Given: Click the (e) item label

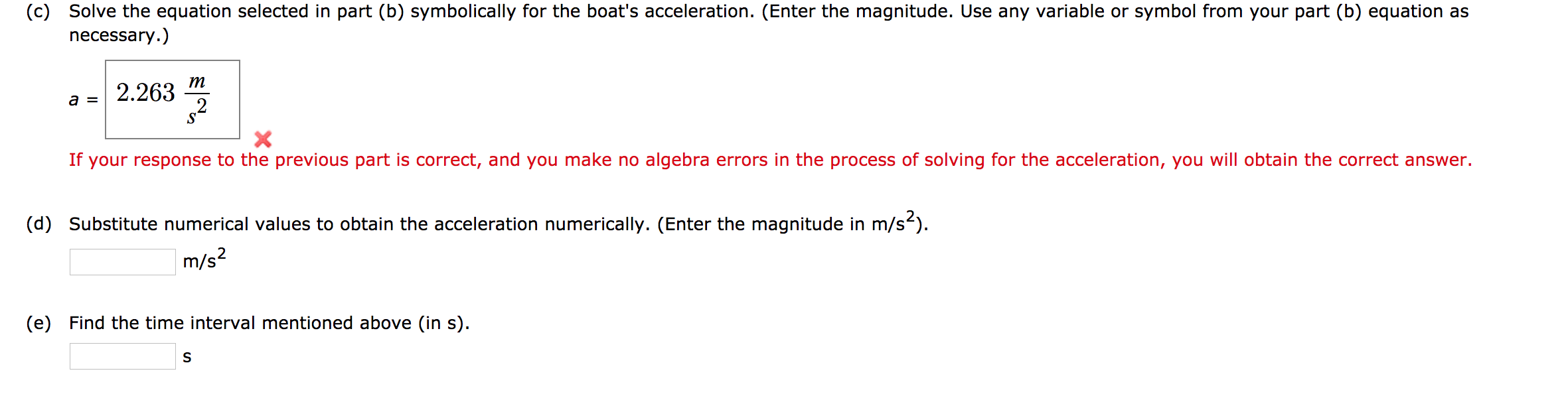Looking at the screenshot, I should (40, 322).
